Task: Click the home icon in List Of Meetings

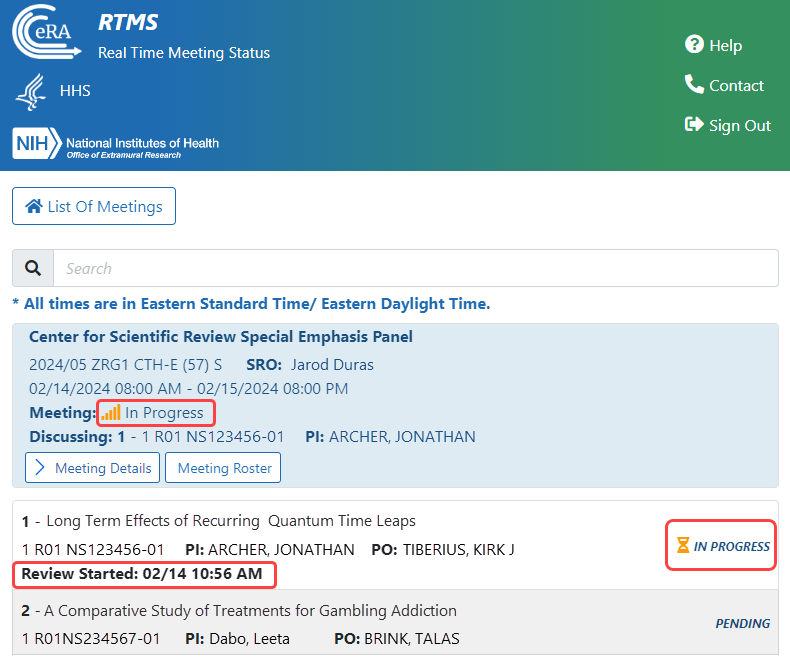Action: [34, 206]
